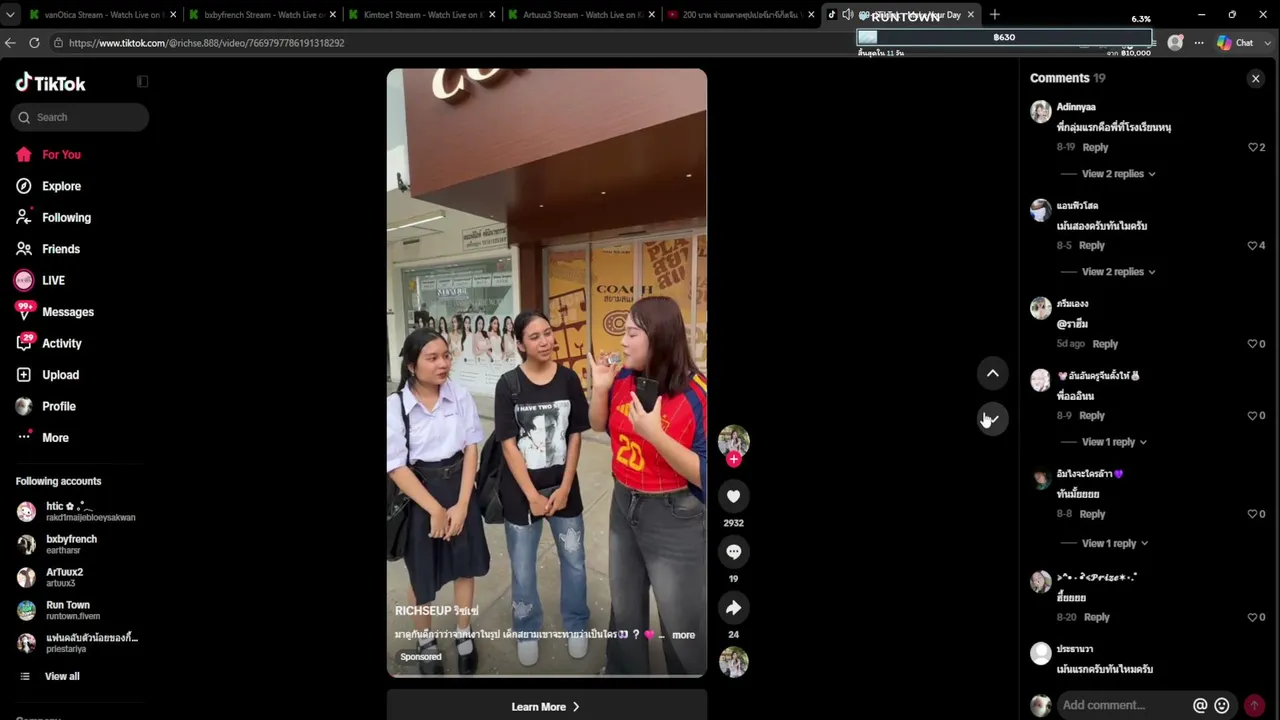Go back in the browser
1280x720 pixels.
pos(10,43)
